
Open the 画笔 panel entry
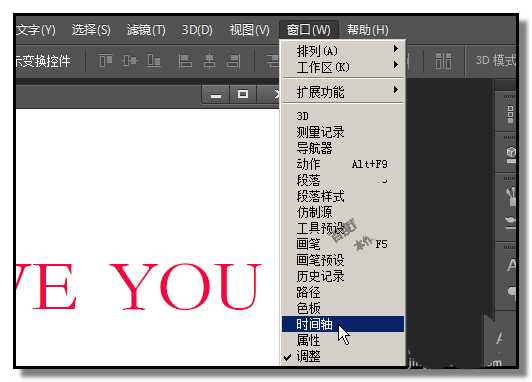tap(343, 244)
